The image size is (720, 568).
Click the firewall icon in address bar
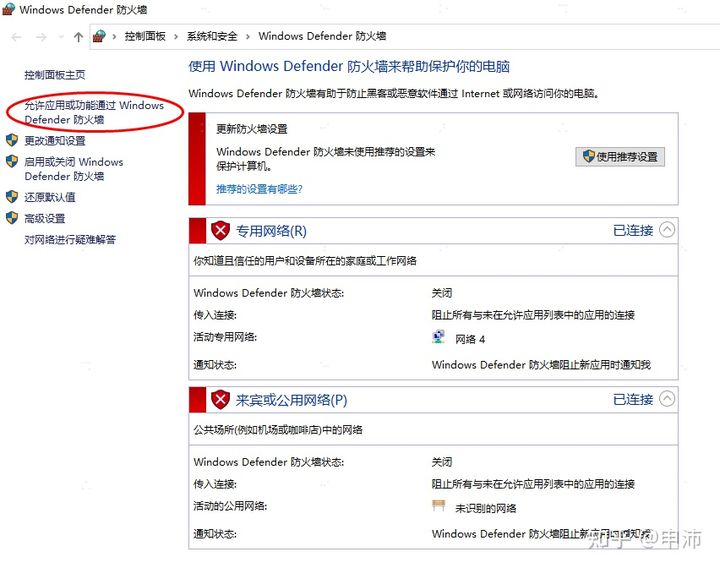(x=99, y=36)
